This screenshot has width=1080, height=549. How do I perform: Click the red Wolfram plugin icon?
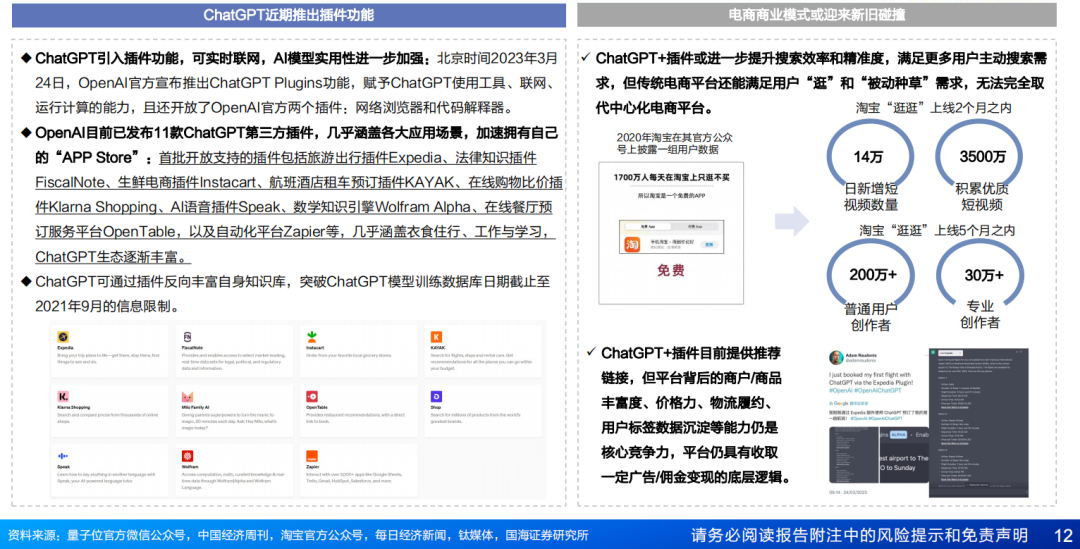click(x=187, y=456)
